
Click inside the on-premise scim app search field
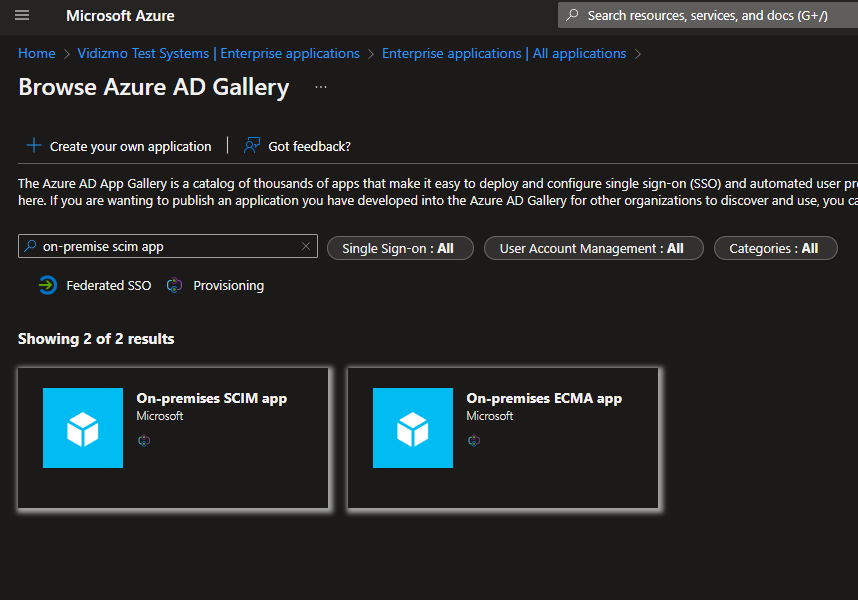[x=165, y=247]
